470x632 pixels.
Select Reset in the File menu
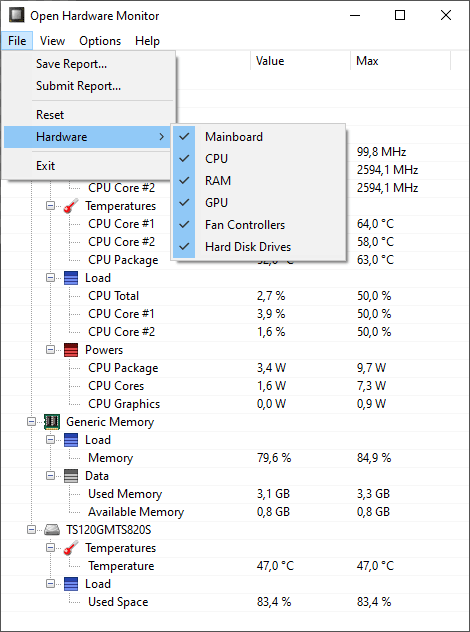[x=89, y=115]
